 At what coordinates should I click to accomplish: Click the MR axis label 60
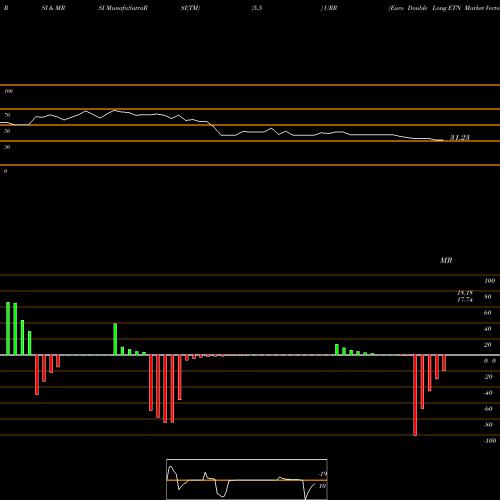click(x=488, y=313)
